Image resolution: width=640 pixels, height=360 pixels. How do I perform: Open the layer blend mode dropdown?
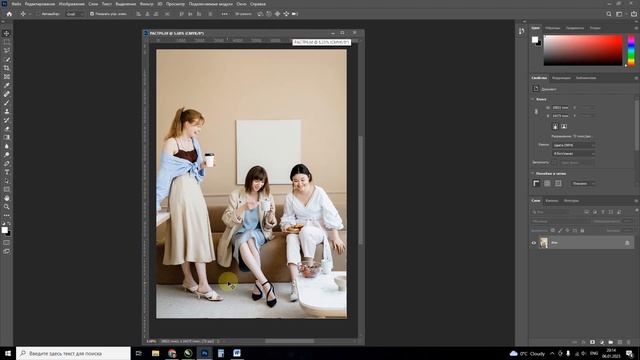[x=560, y=221]
